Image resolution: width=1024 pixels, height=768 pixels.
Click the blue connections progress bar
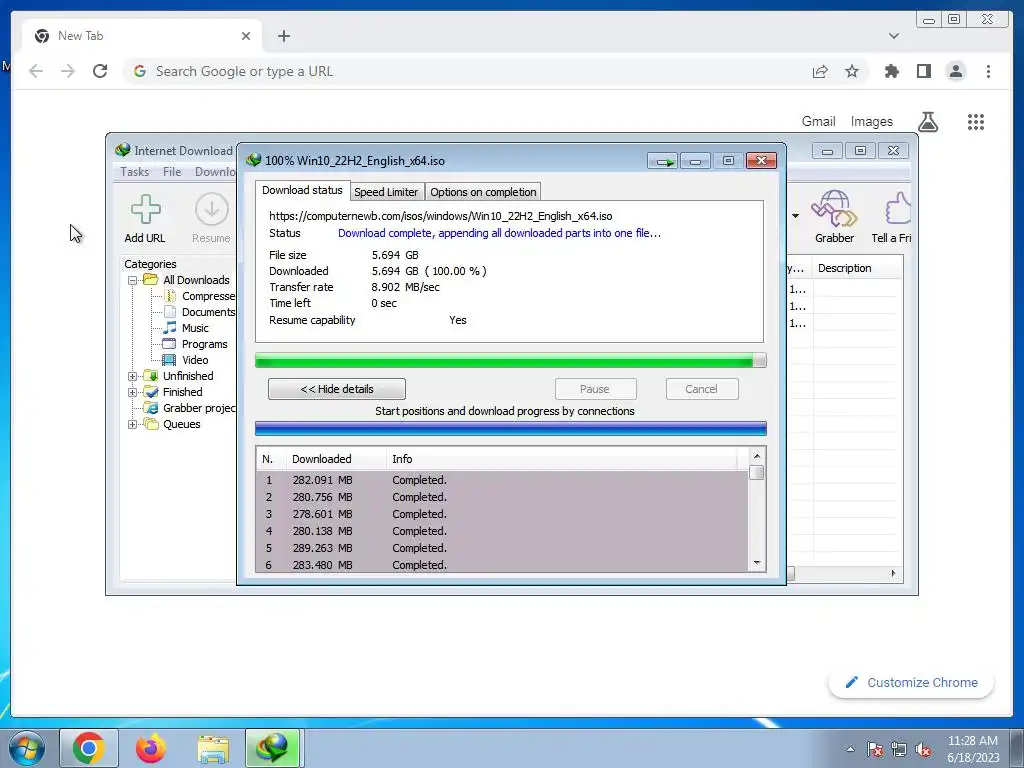click(511, 429)
